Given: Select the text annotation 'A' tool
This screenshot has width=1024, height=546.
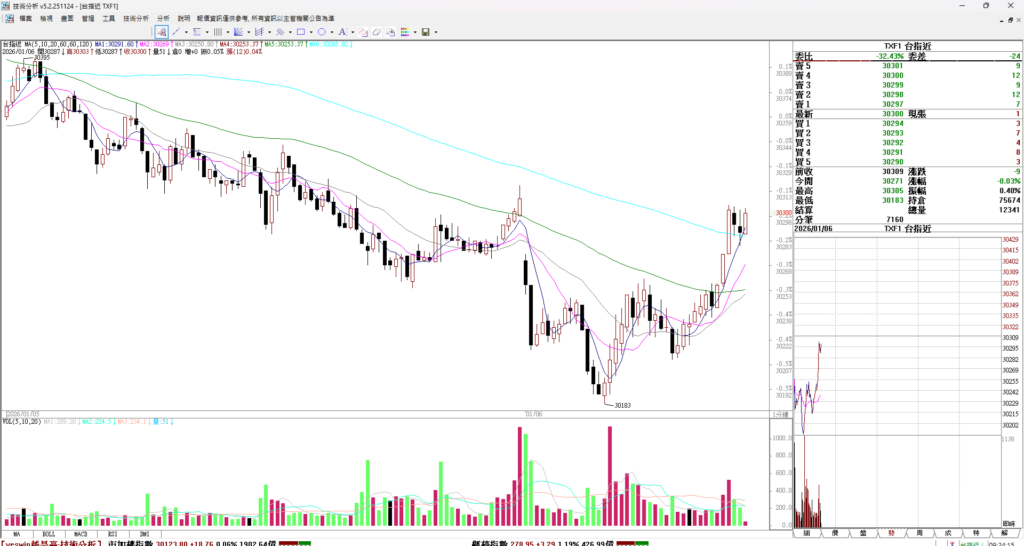Looking at the screenshot, I should [342, 32].
